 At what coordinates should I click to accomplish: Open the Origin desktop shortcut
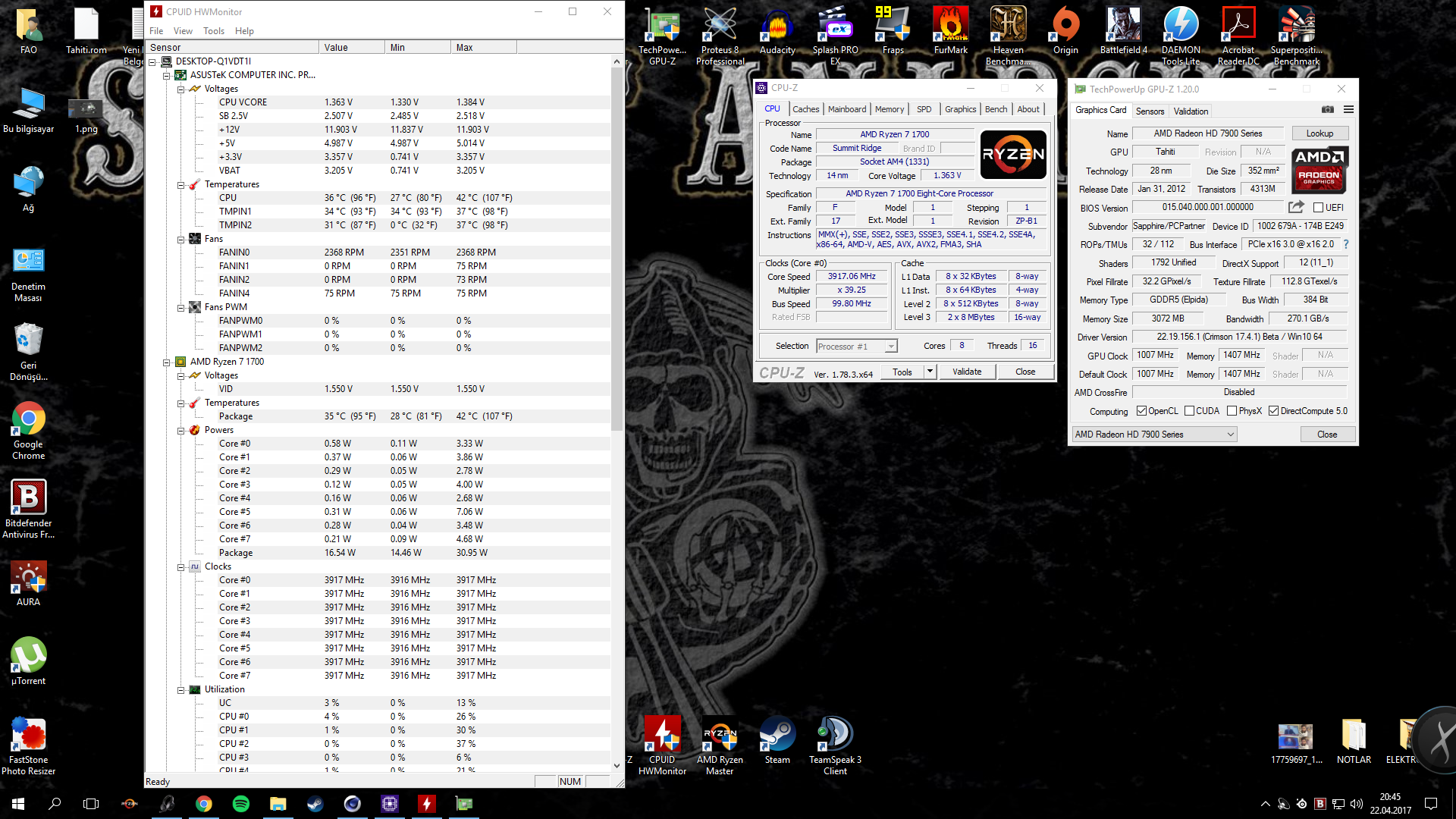tap(1065, 30)
